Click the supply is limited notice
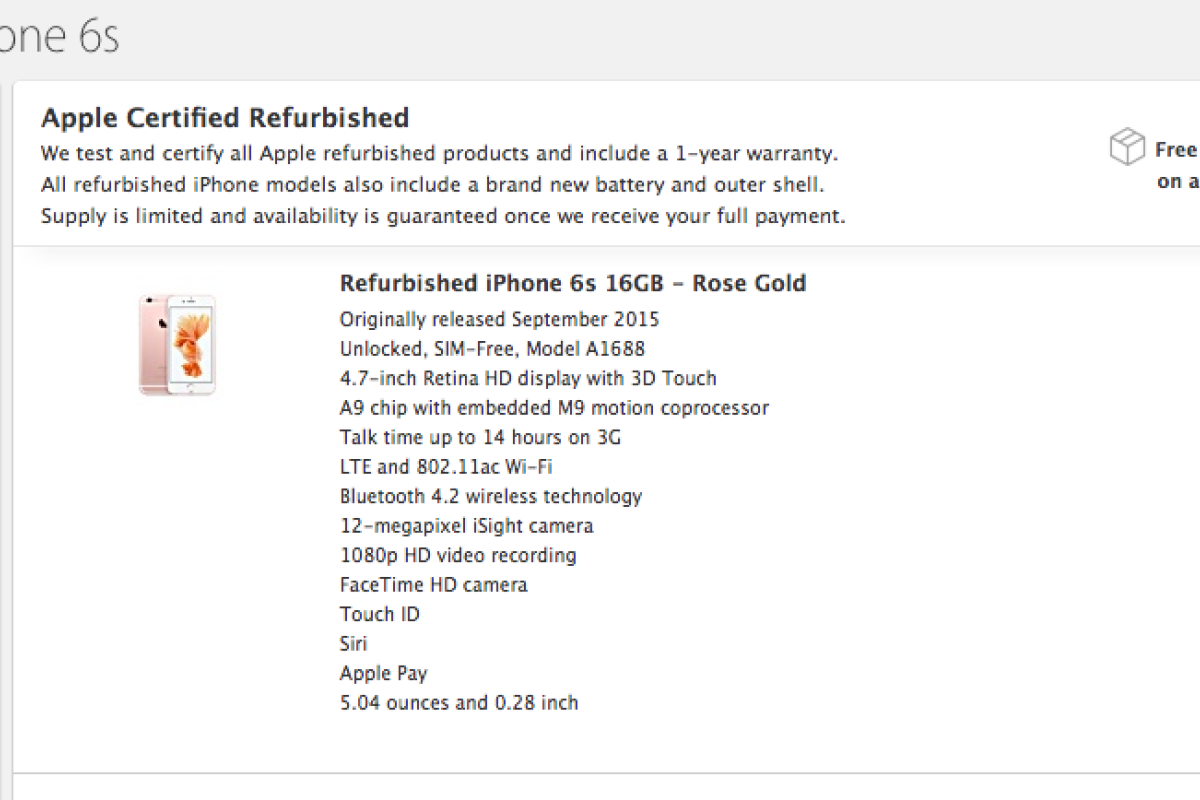 [x=443, y=216]
